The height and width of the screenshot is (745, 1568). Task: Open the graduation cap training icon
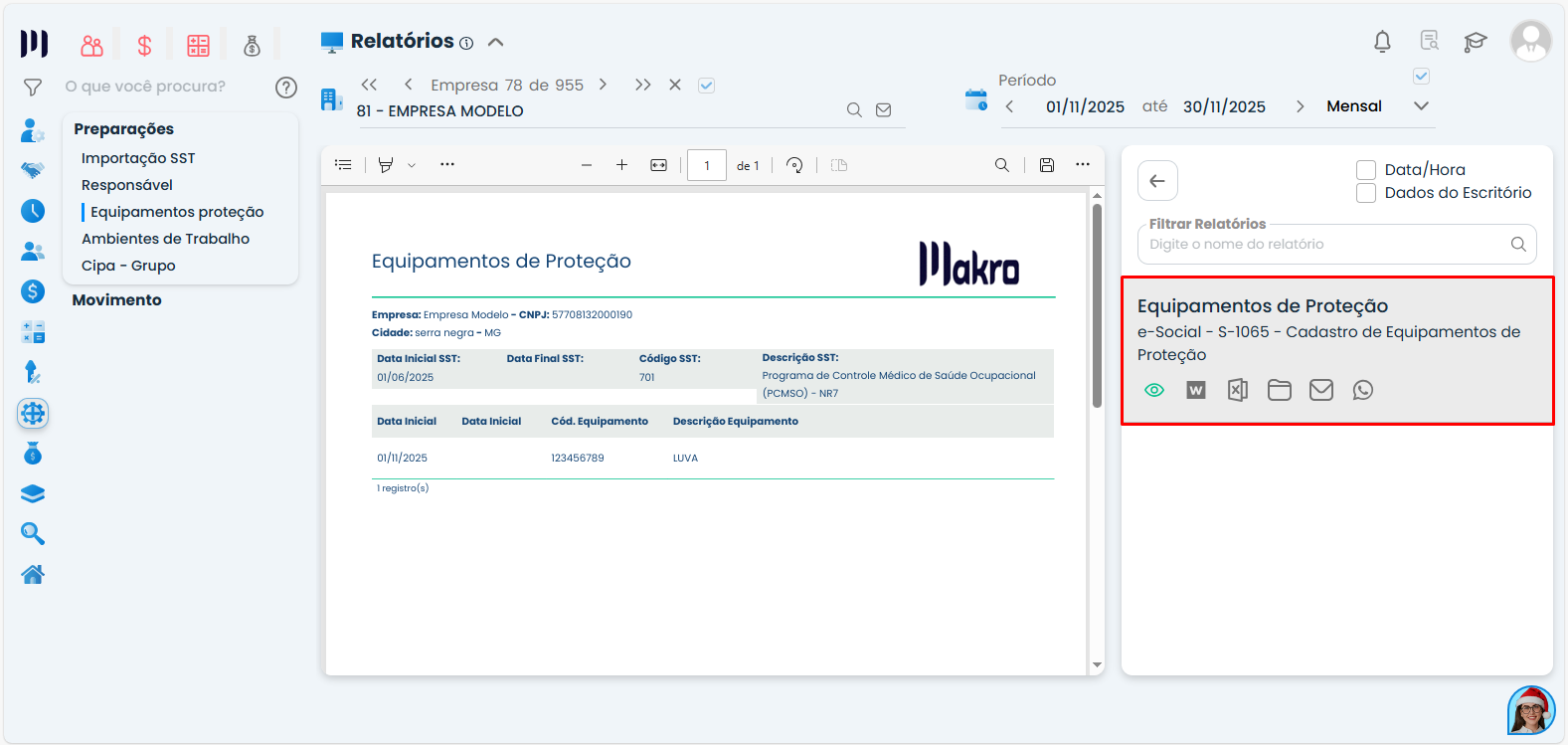[1476, 42]
